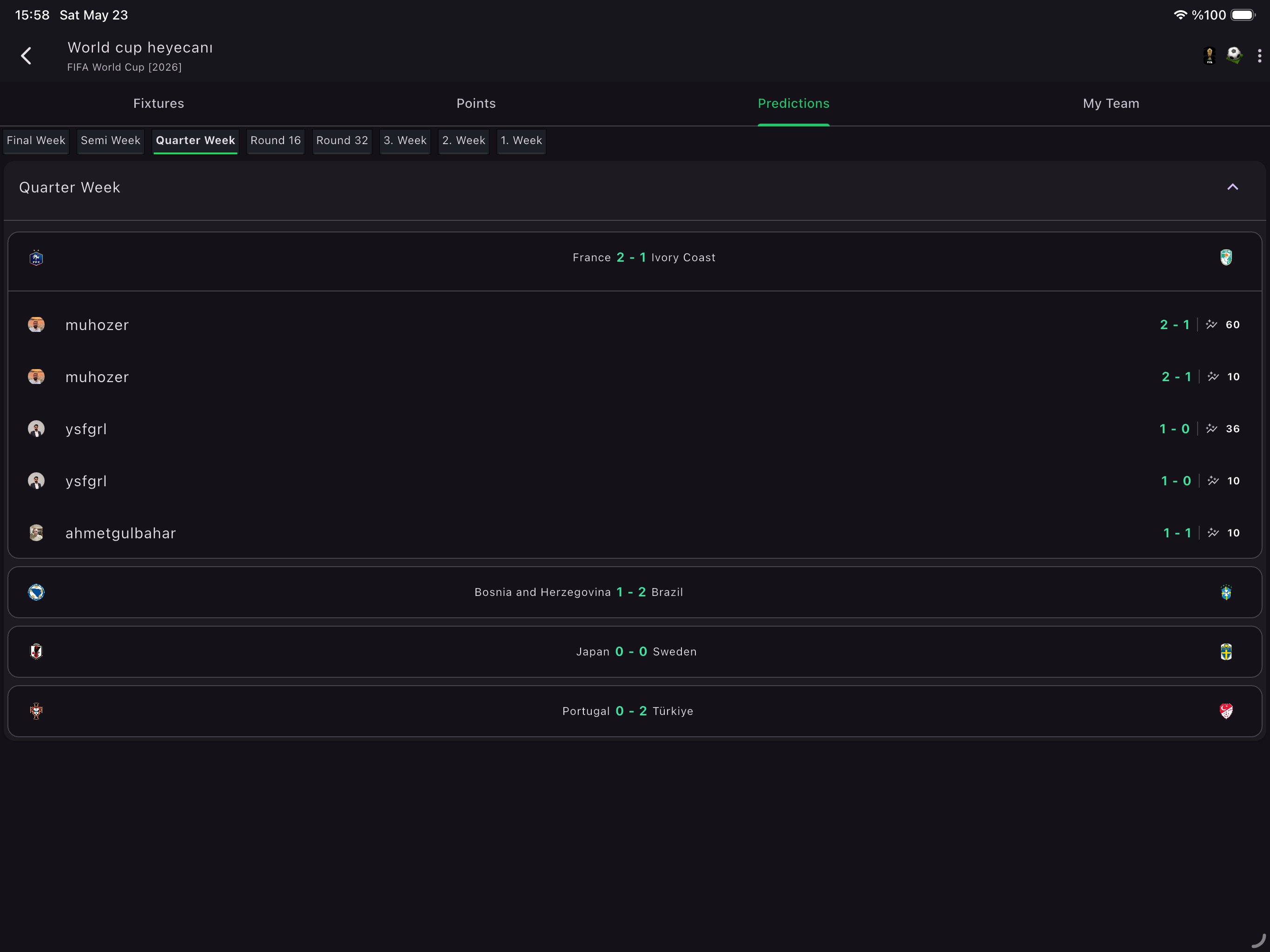
Task: Tap the league title World cup heyecanı
Action: click(x=140, y=48)
